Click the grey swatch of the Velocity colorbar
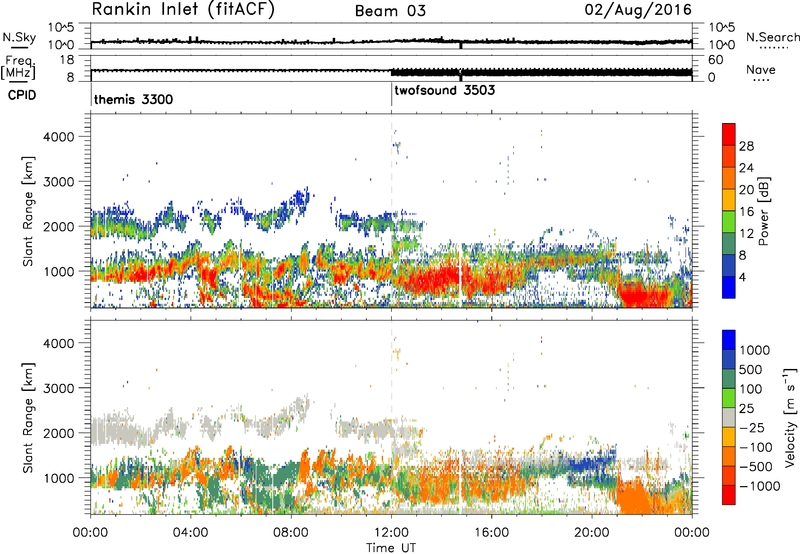Viewport: 800px width, 554px height. (x=729, y=418)
